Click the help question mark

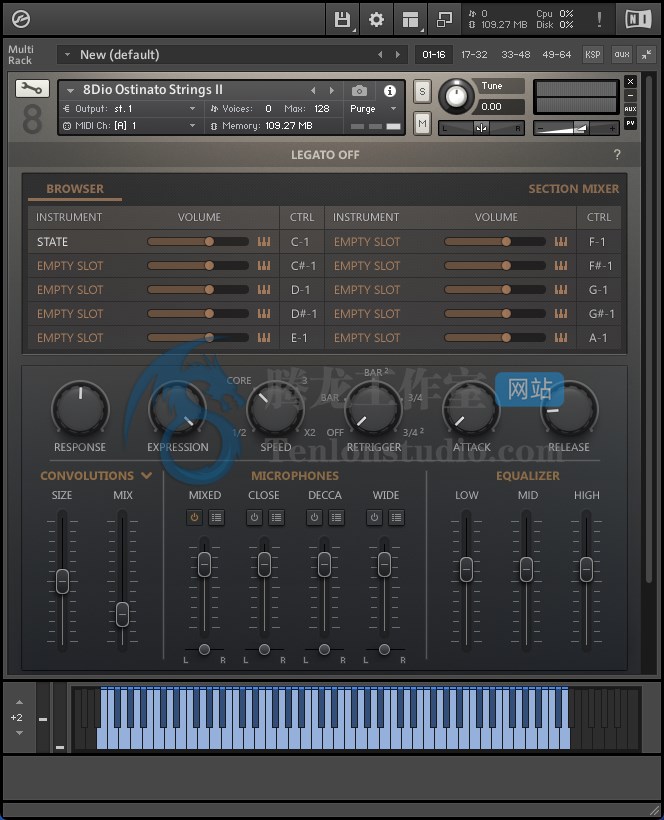617,154
